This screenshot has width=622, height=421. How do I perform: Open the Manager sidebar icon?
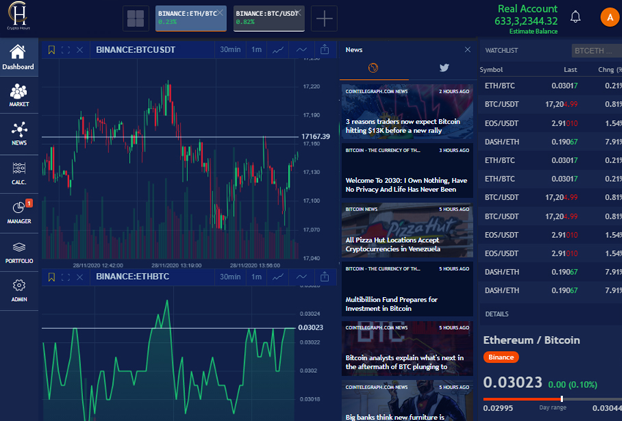click(18, 211)
